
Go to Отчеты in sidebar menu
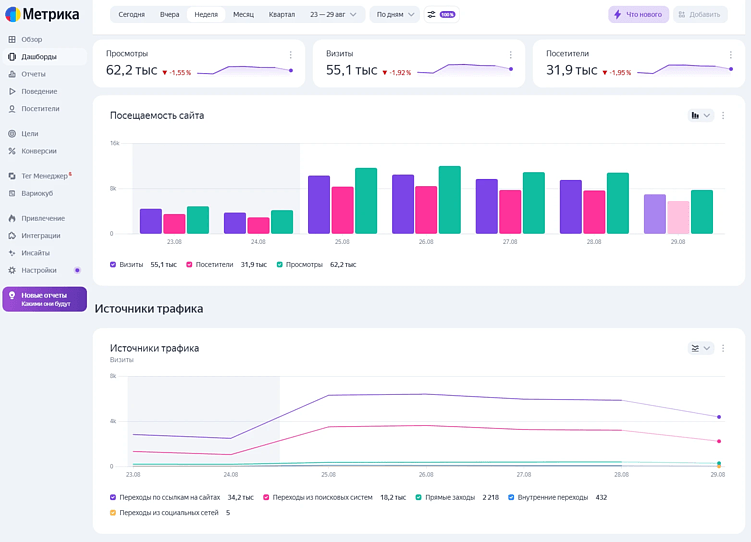(x=33, y=74)
